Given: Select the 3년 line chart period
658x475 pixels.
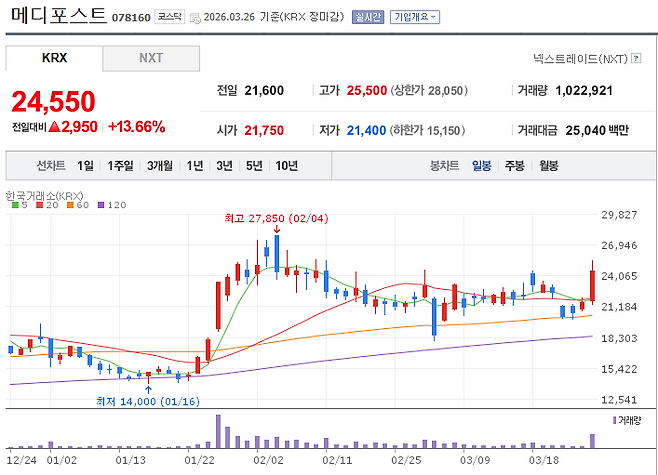Looking at the screenshot, I should click(x=225, y=166).
